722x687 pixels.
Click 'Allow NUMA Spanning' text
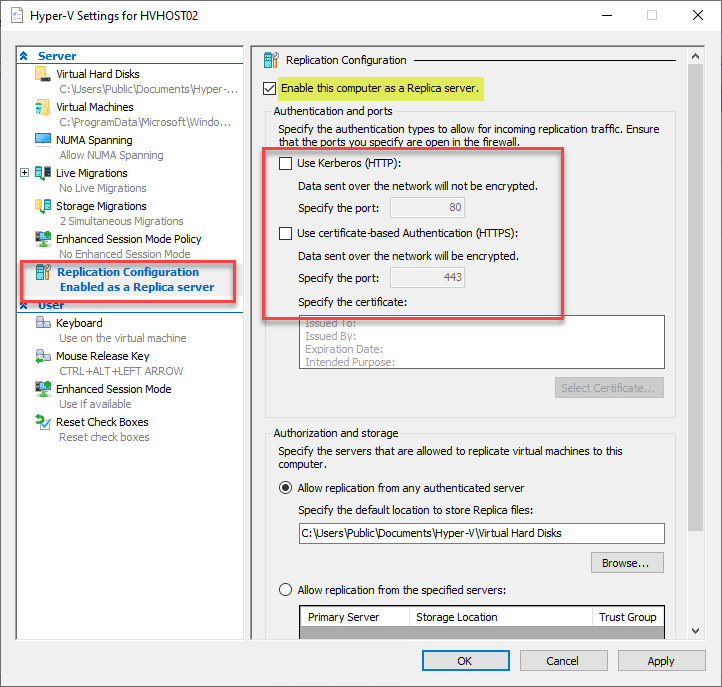point(111,155)
